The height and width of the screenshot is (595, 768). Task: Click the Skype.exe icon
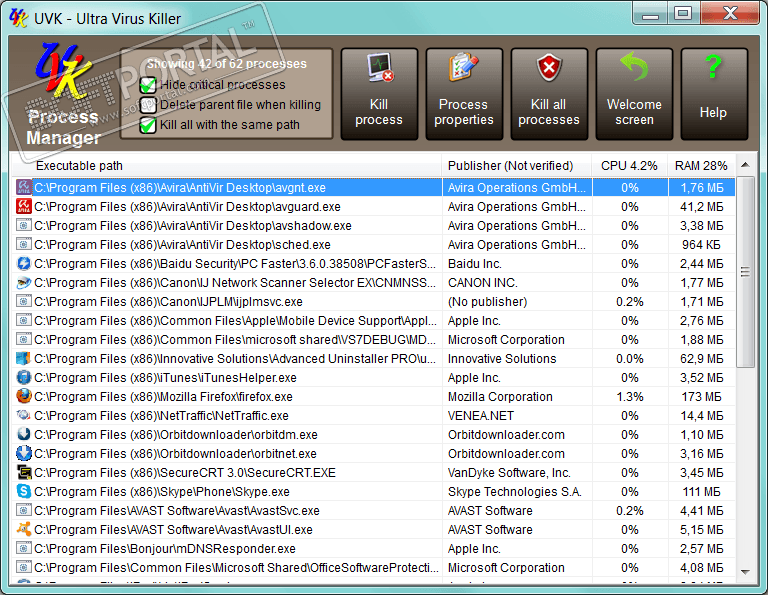pos(24,491)
